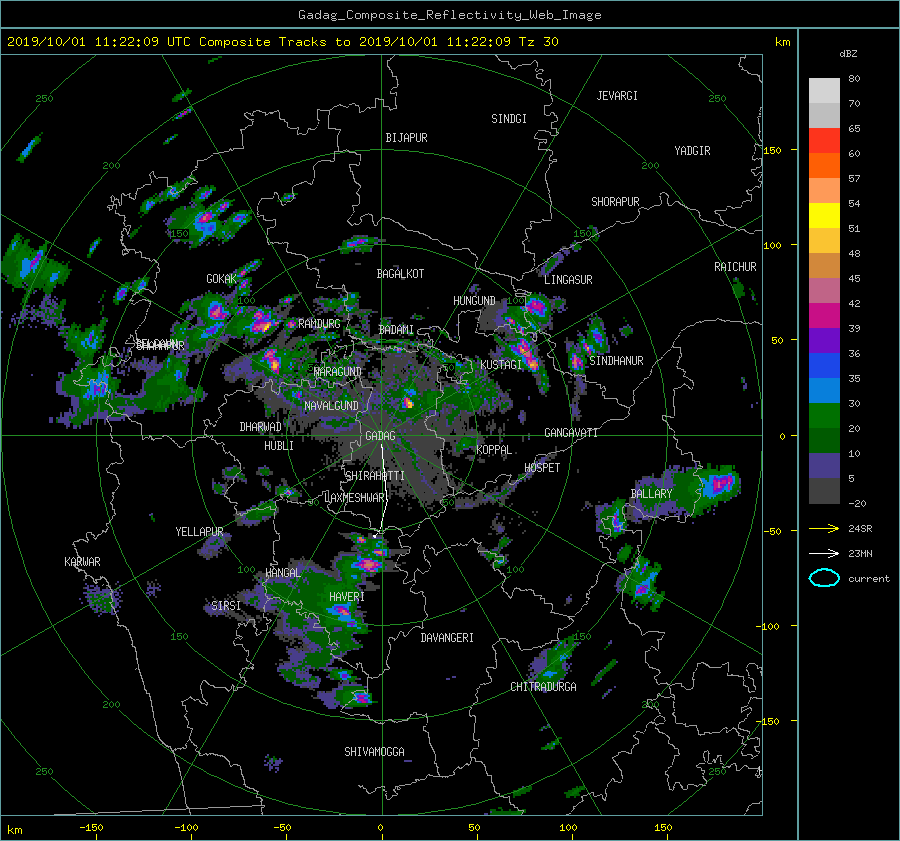
Task: Click the LINGASUR city label
Action: coord(568,280)
